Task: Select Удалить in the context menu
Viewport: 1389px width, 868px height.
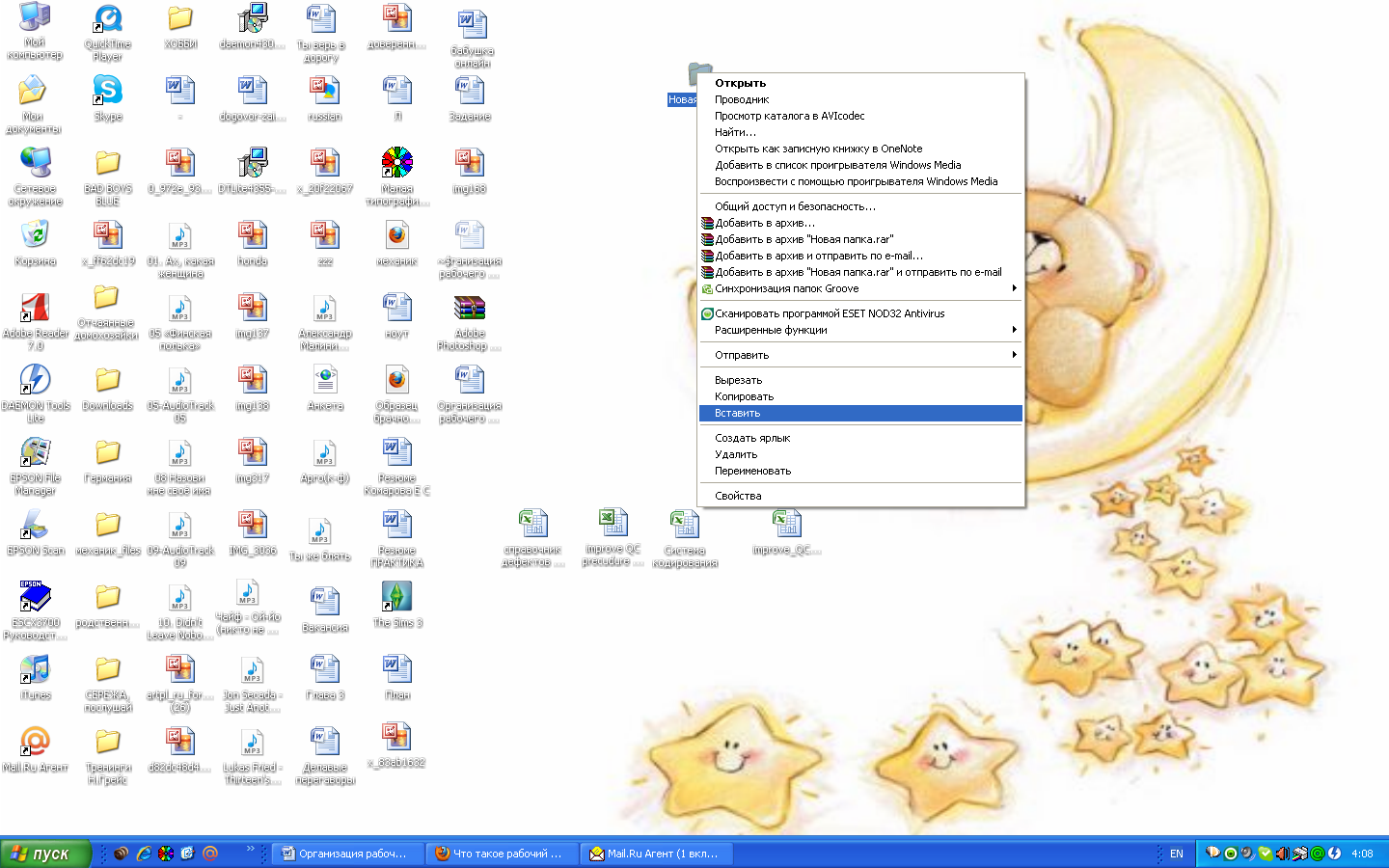Action: pyautogui.click(x=860, y=454)
